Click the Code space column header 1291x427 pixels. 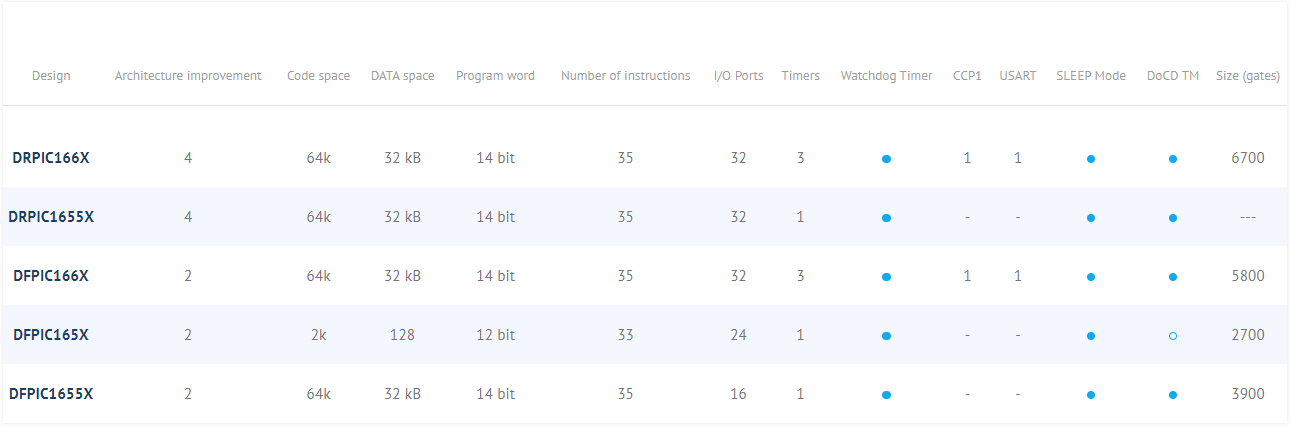point(318,76)
